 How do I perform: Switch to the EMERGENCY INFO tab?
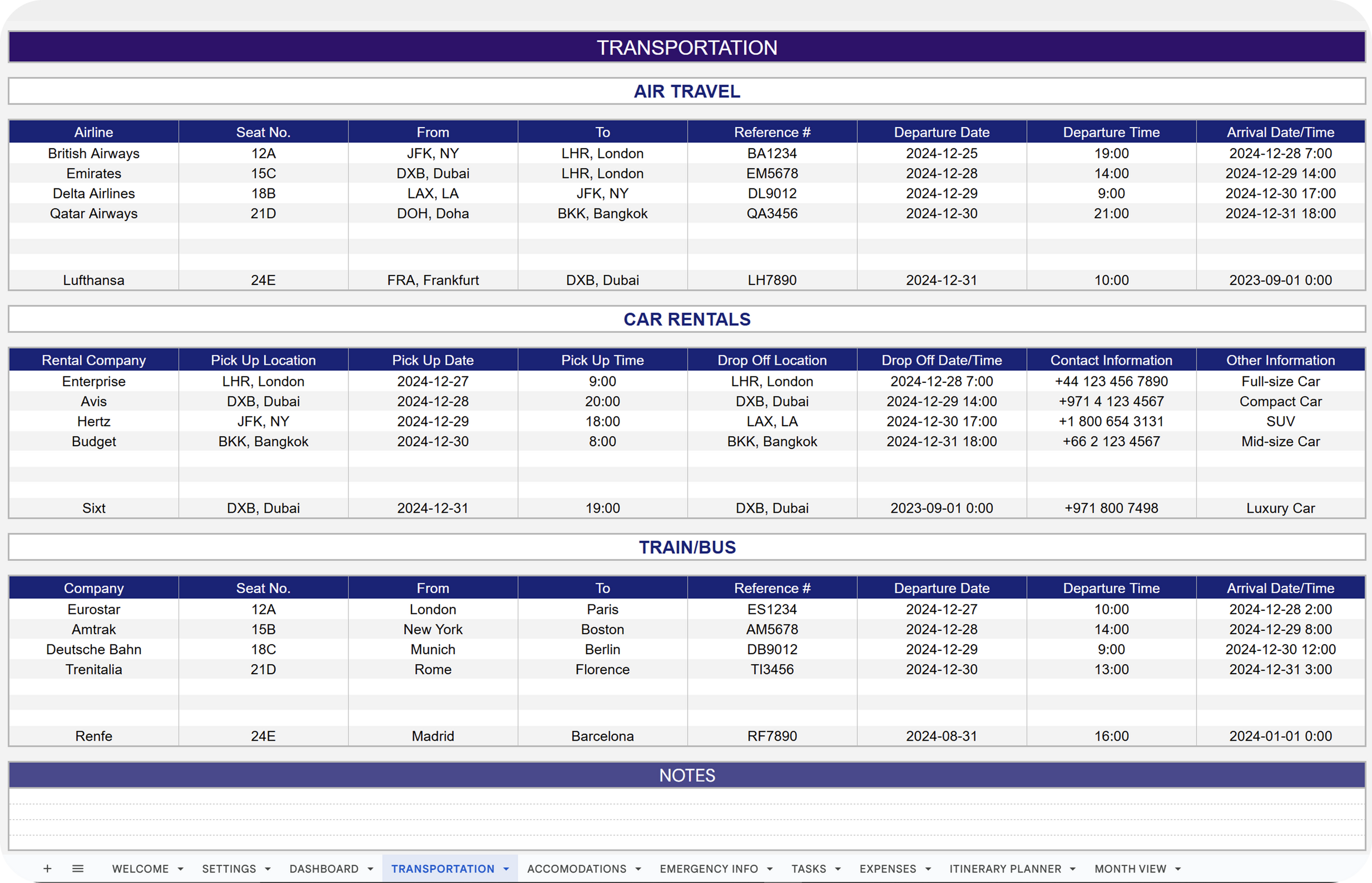click(708, 869)
